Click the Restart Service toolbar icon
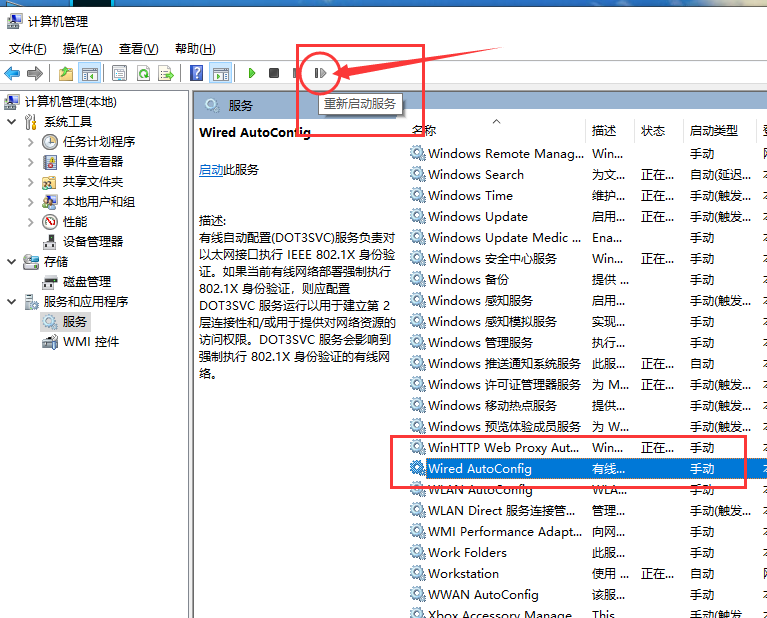This screenshot has height=618, width=767. 320,72
